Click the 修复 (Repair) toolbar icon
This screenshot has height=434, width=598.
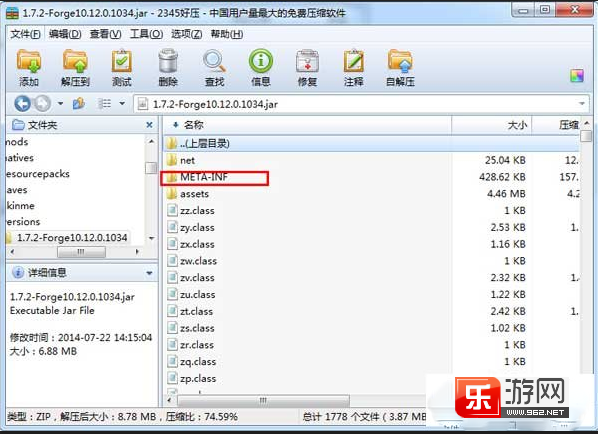pos(307,68)
